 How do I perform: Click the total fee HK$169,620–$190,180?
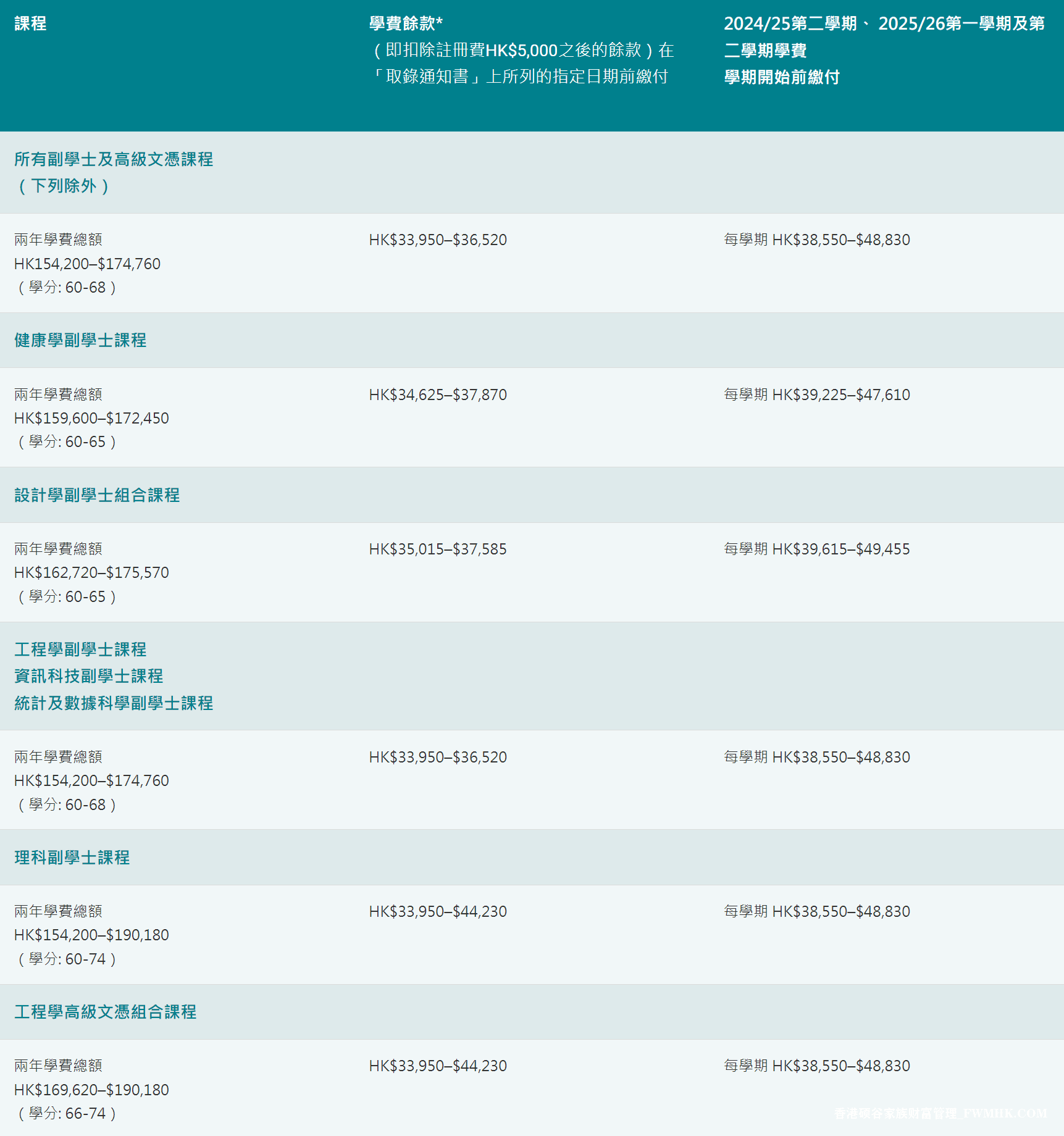coord(91,1090)
